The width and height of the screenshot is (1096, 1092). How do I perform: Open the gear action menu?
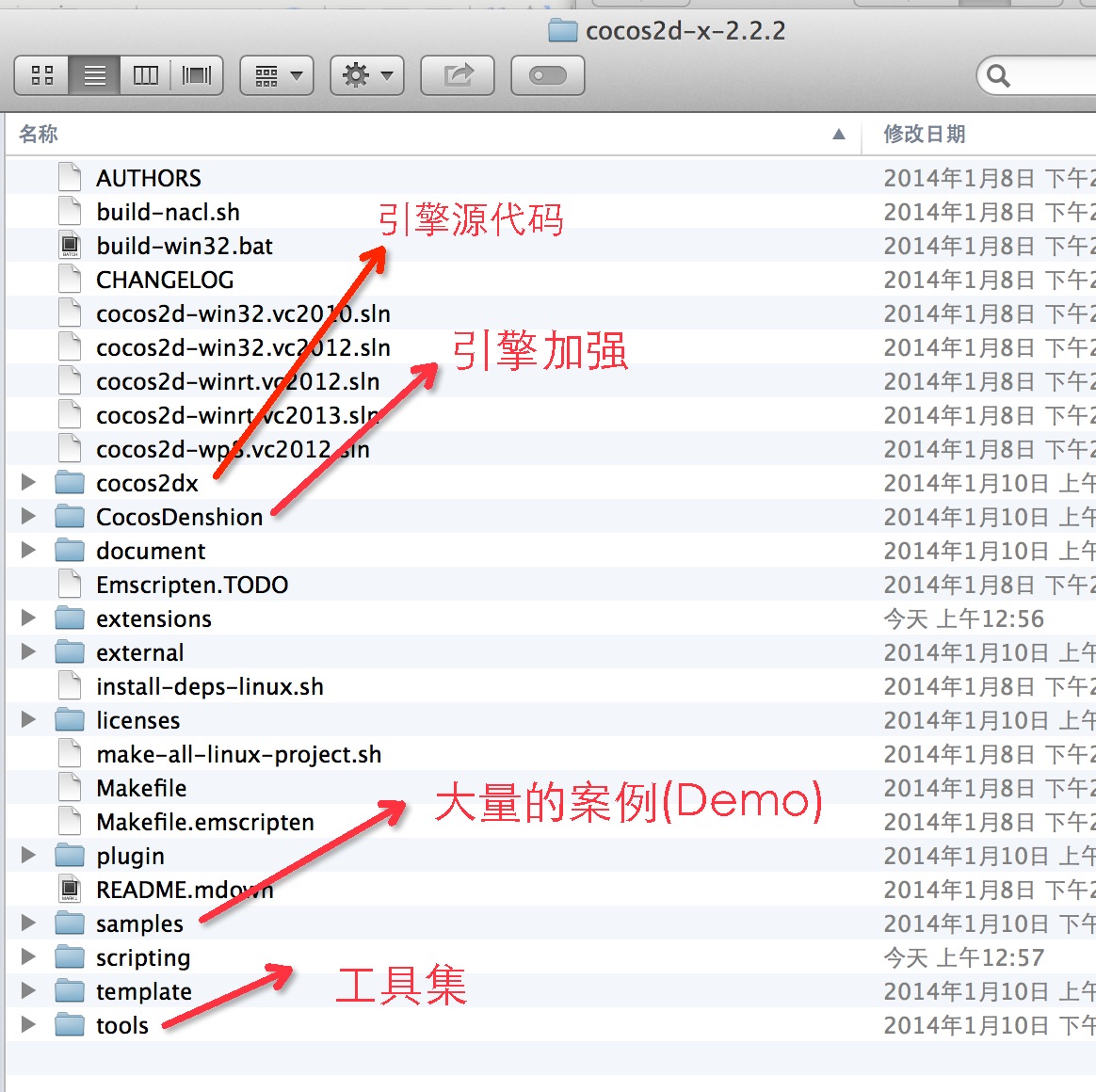point(367,74)
